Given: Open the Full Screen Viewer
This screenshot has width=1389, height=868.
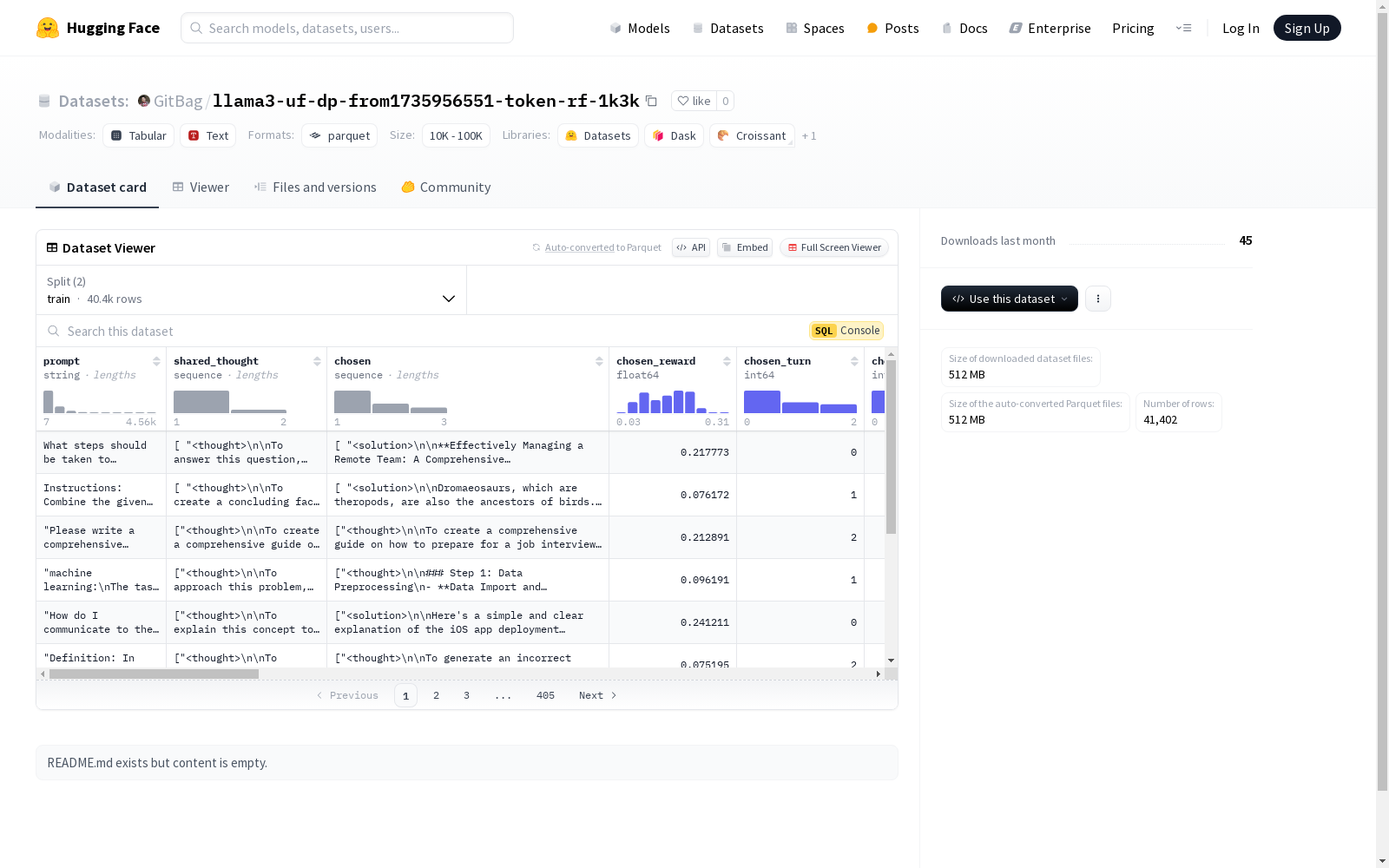Looking at the screenshot, I should [x=833, y=247].
